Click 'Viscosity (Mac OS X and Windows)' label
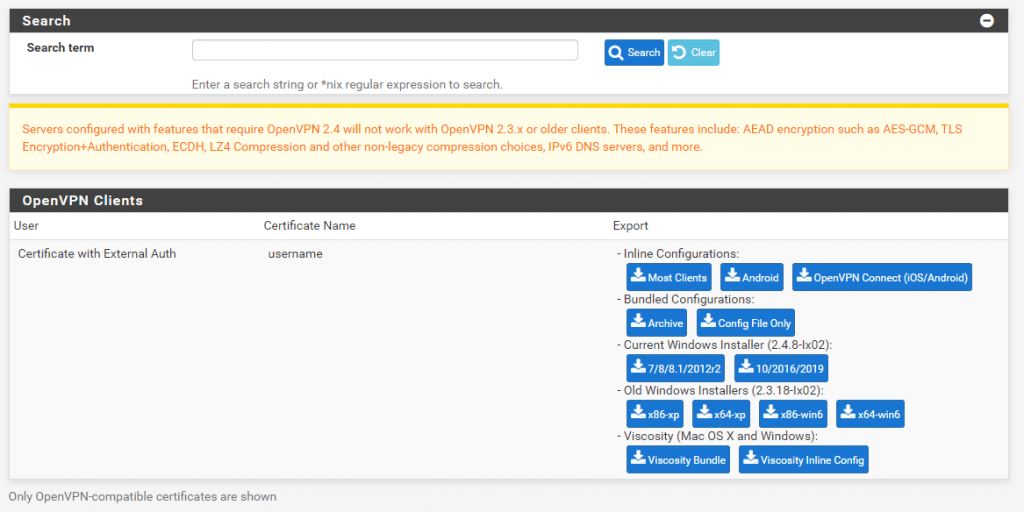The height and width of the screenshot is (512, 1024). coord(717,436)
